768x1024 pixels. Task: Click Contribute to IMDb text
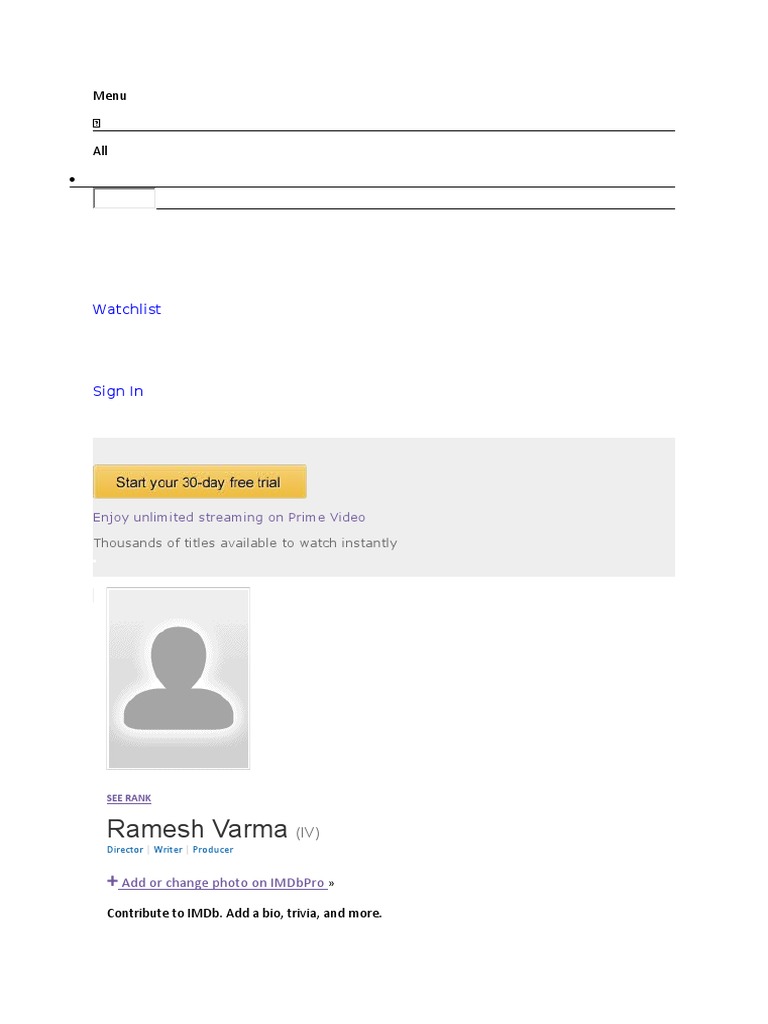point(244,913)
